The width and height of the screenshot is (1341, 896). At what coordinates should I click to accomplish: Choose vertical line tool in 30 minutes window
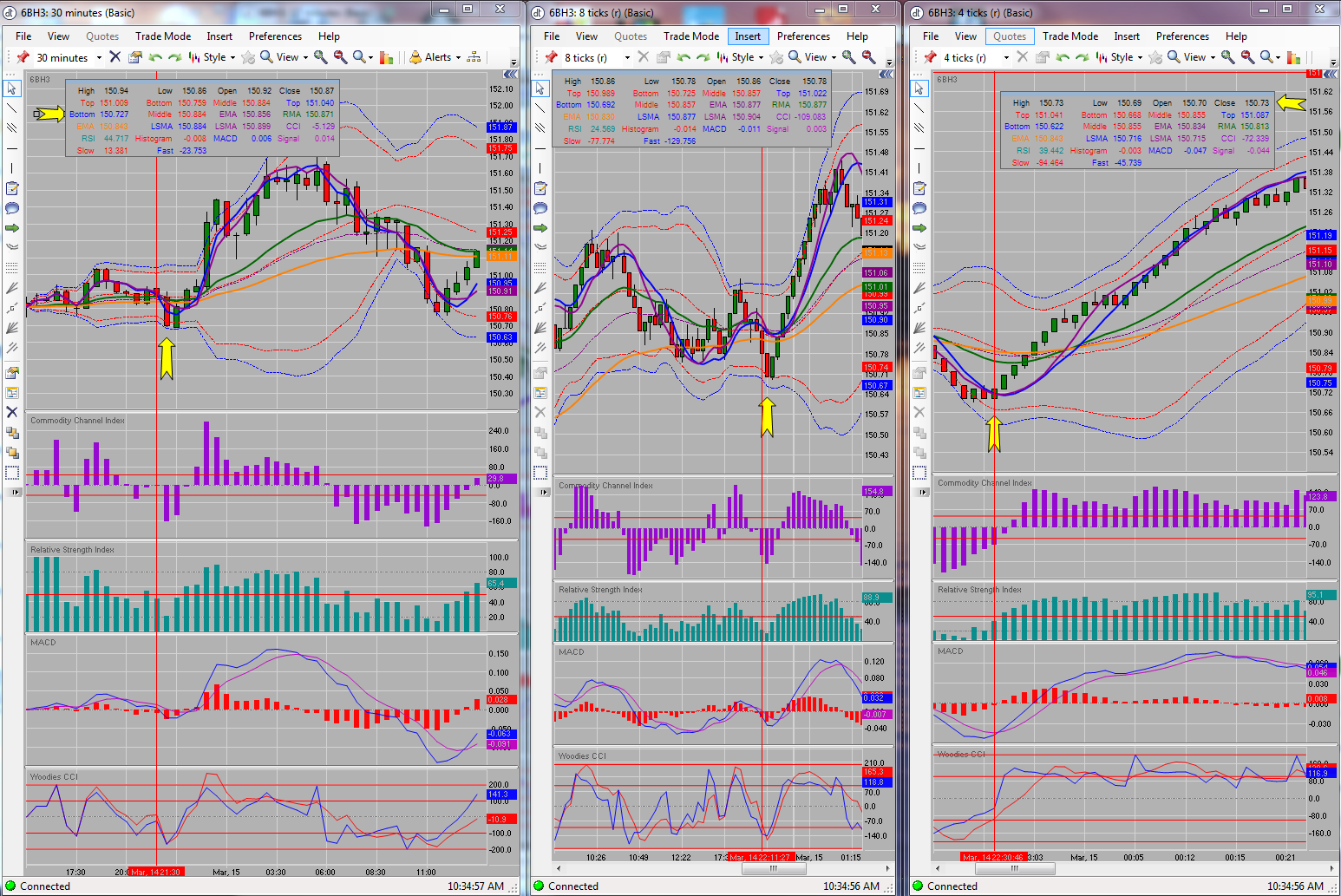12,168
